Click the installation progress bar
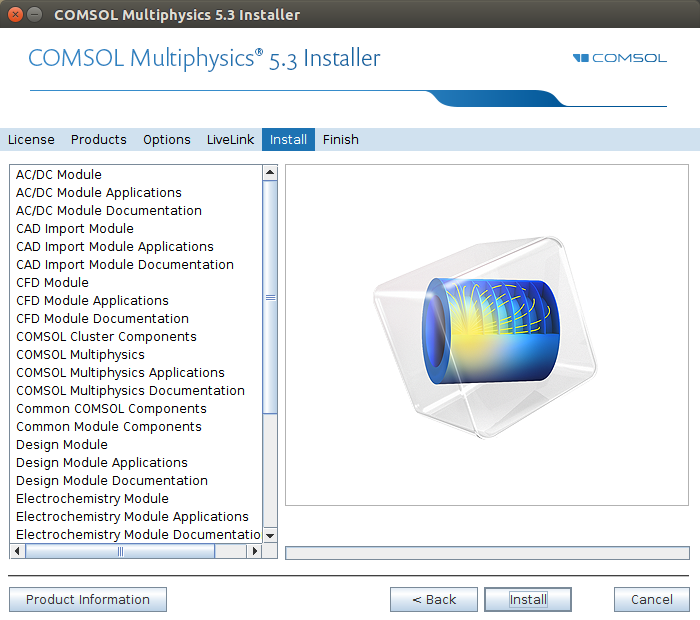 [x=487, y=553]
